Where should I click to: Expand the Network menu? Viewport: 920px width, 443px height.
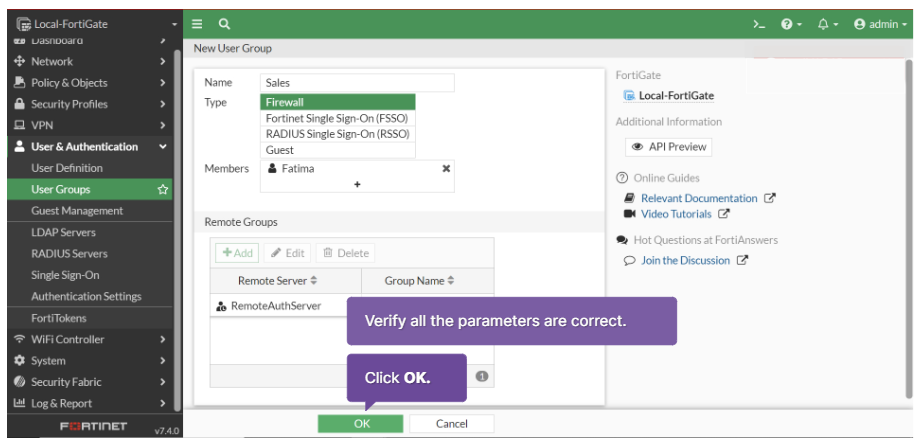[89, 62]
